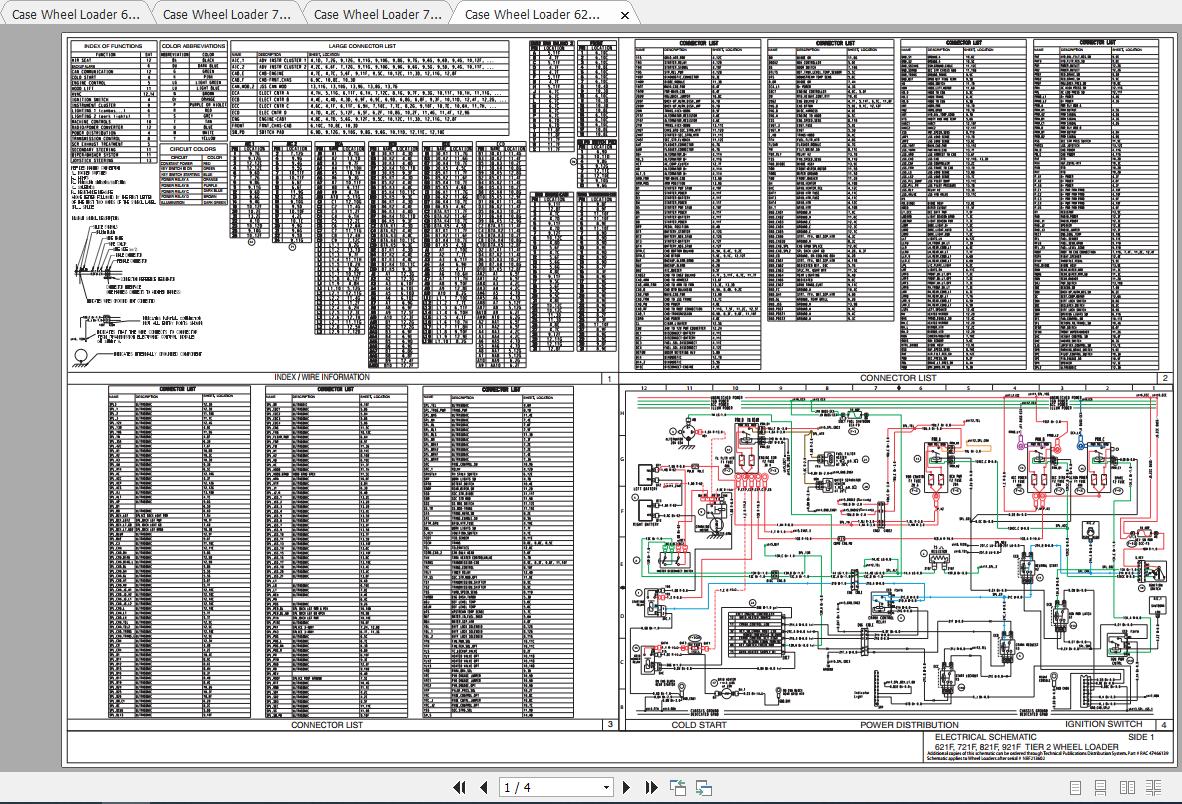Viewport: 1182px width, 804px height.
Task: Click the go to previous view icon
Action: [x=679, y=788]
